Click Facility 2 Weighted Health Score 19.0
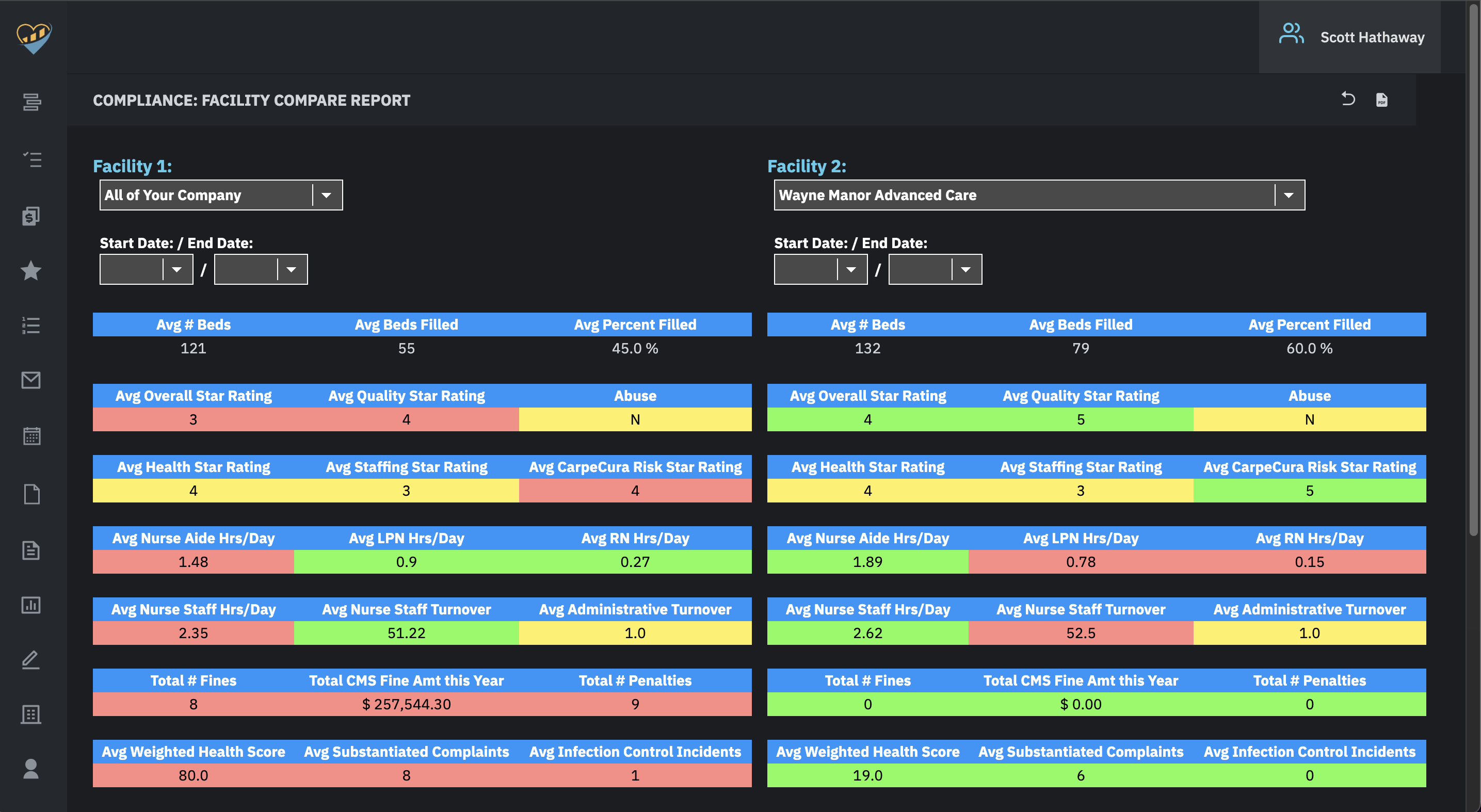This screenshot has height=812, width=1481. pyautogui.click(x=867, y=775)
